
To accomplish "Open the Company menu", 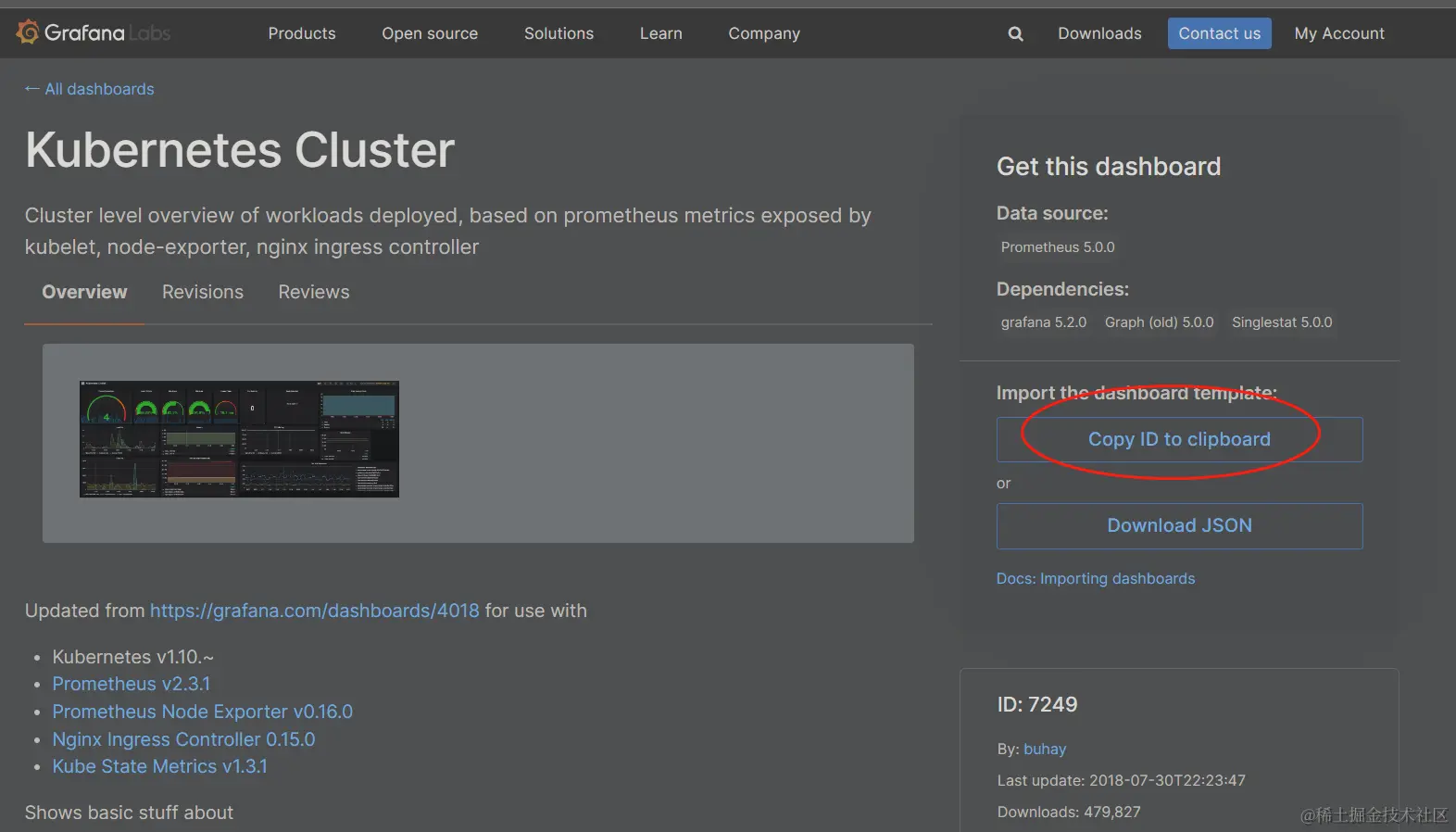I will point(764,33).
